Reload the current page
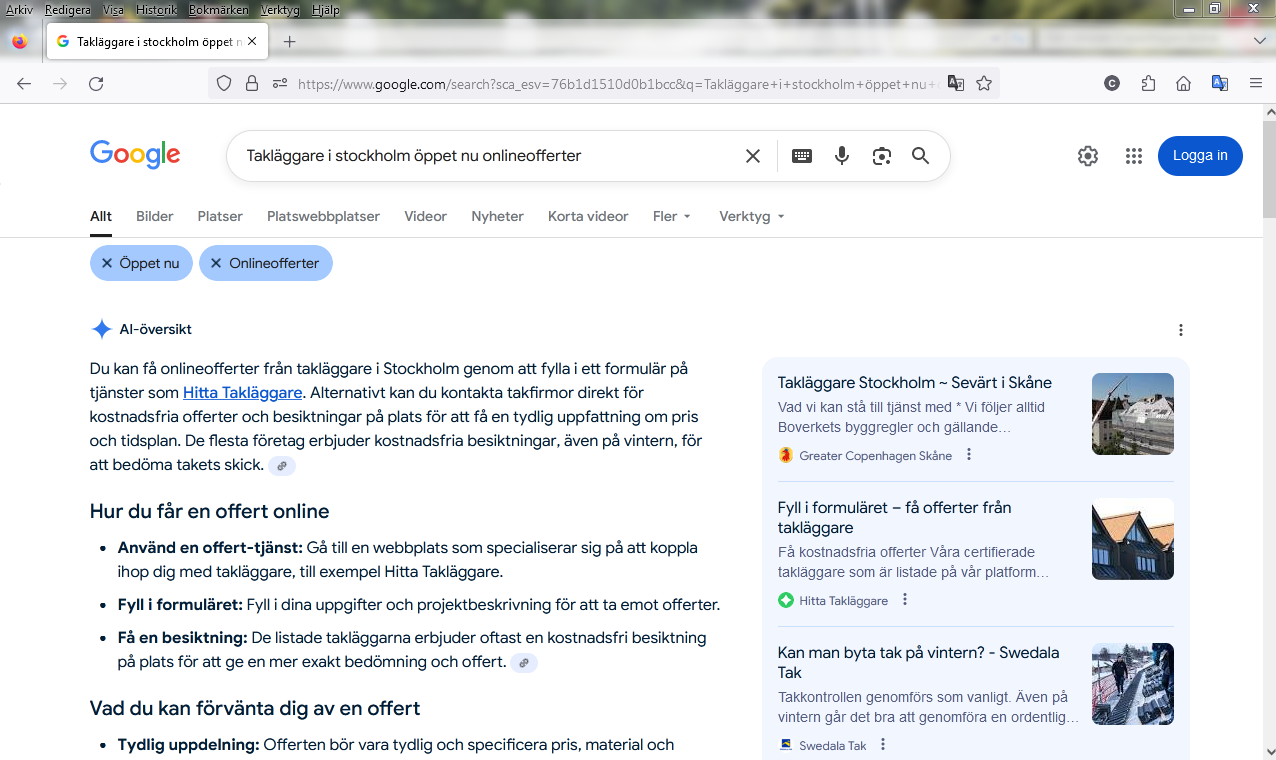This screenshot has height=760, width=1276. (96, 84)
